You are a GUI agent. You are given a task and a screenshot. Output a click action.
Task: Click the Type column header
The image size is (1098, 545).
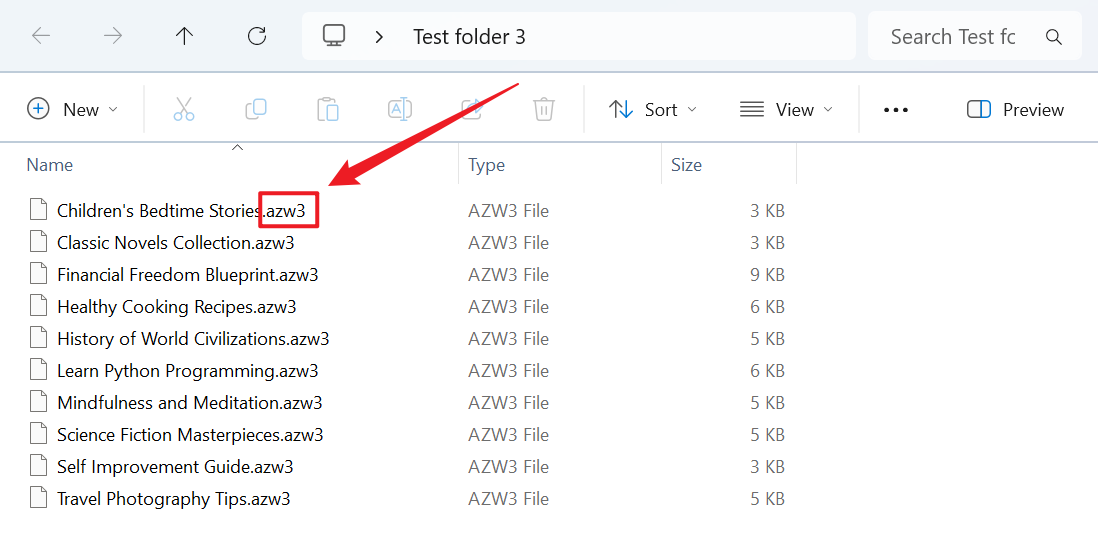tap(487, 165)
